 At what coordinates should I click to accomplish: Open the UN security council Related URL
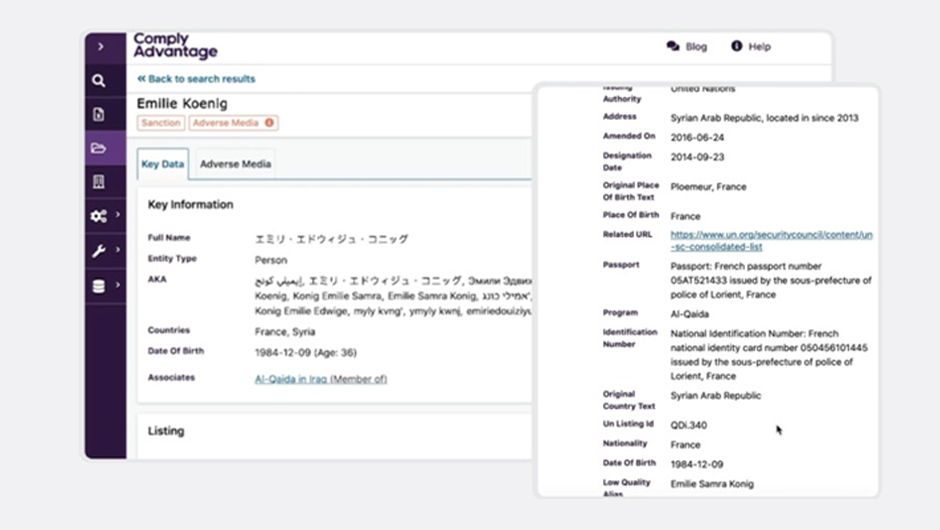click(771, 241)
